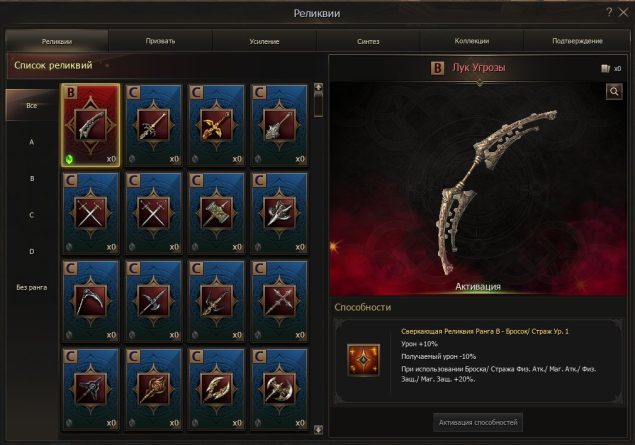This screenshot has width=635, height=445.
Task: Open the Синтез tab
Action: pos(368,41)
